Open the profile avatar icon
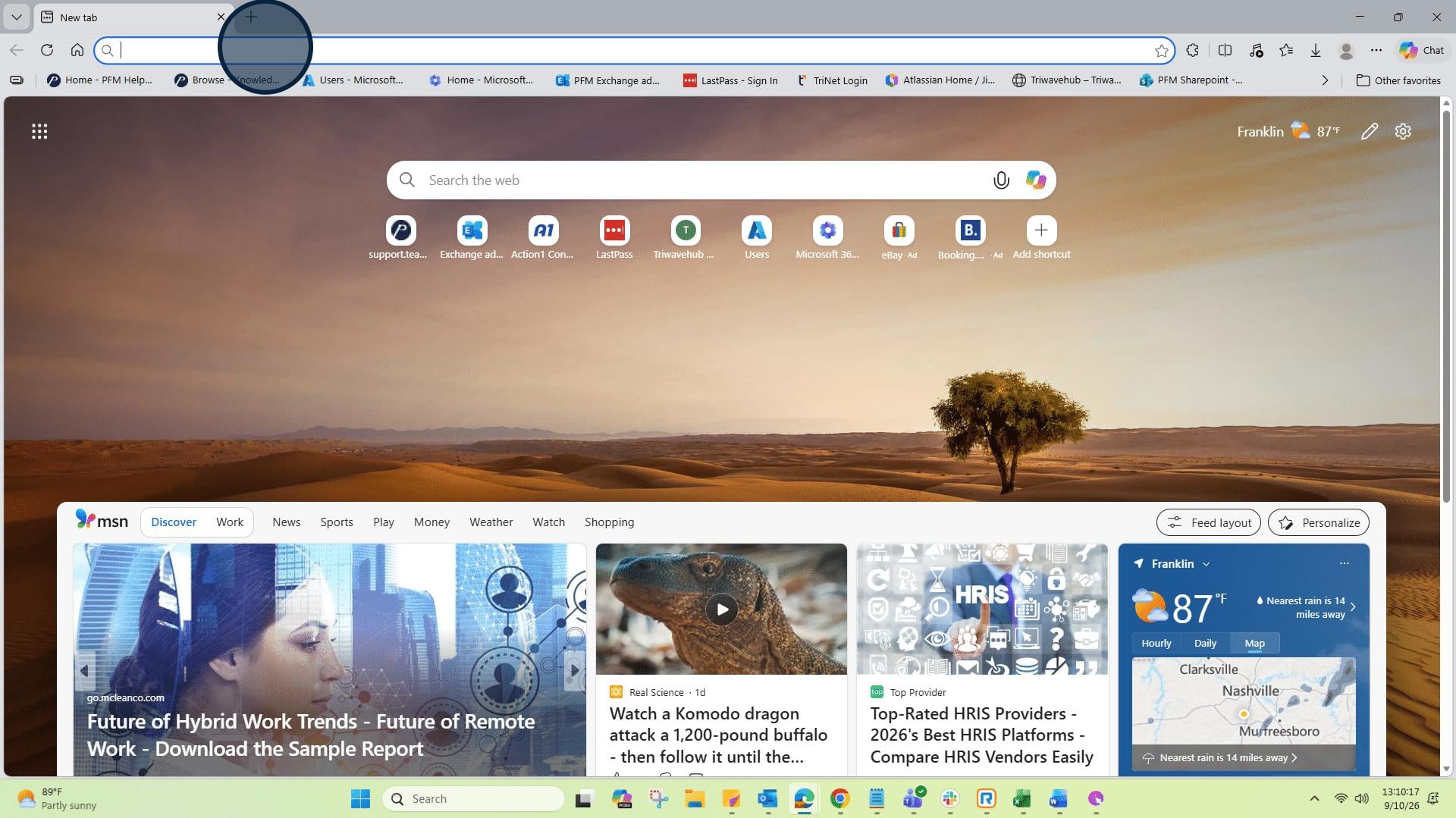Viewport: 1456px width, 818px height. point(1347,50)
